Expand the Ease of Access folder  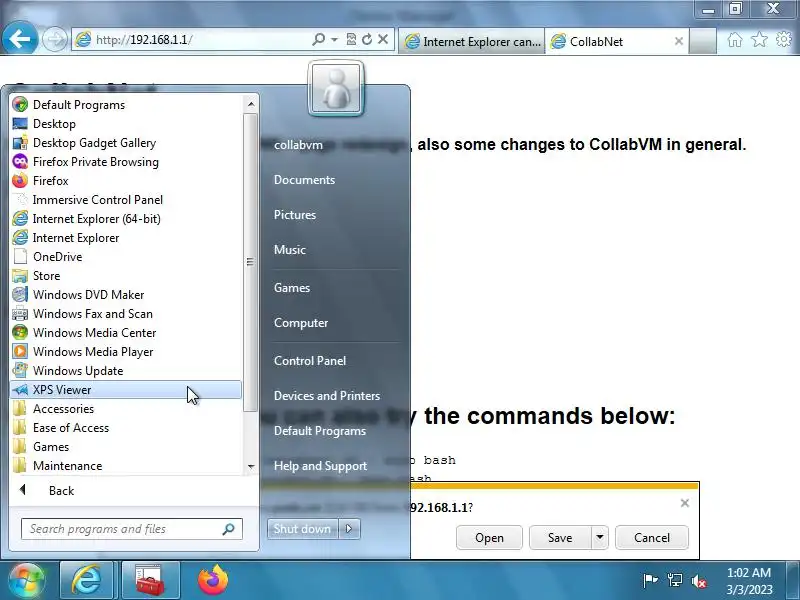coord(125,428)
